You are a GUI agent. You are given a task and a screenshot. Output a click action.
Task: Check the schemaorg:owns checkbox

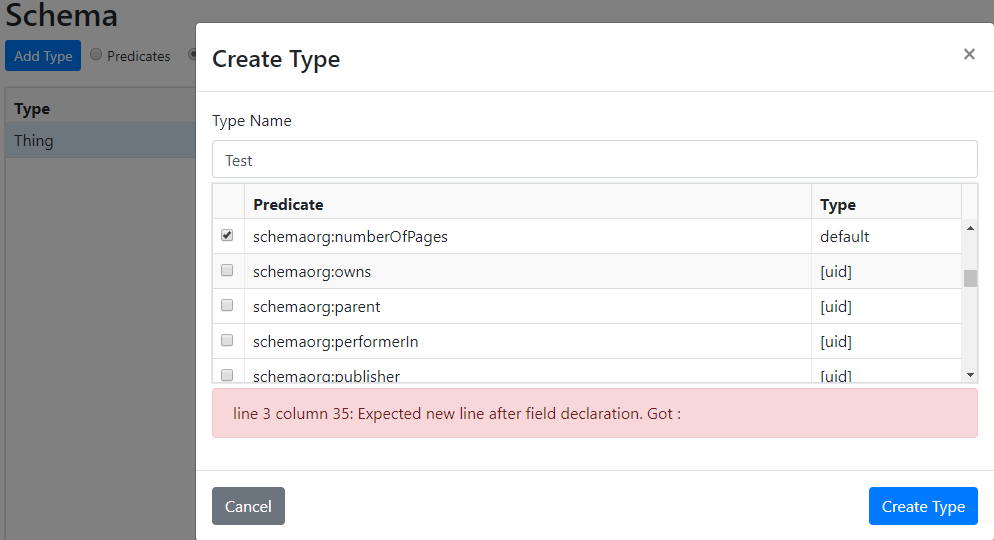227,271
